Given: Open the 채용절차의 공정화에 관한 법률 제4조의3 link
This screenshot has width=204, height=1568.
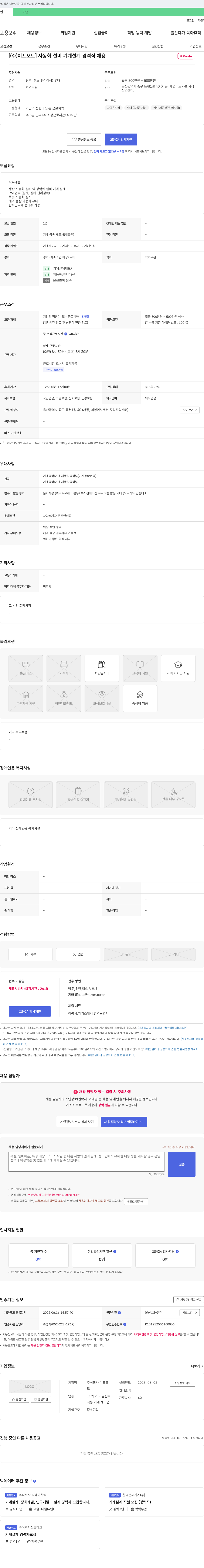Looking at the screenshot, I should pyautogui.click(x=163, y=1027).
